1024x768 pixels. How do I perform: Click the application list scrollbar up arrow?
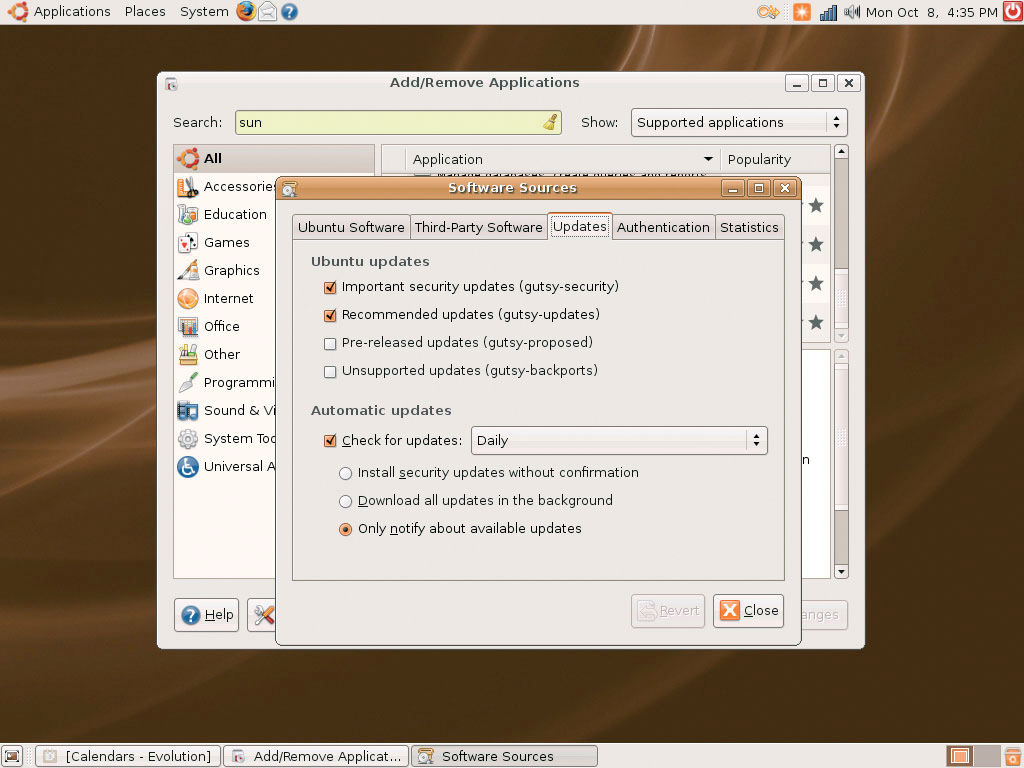click(841, 152)
